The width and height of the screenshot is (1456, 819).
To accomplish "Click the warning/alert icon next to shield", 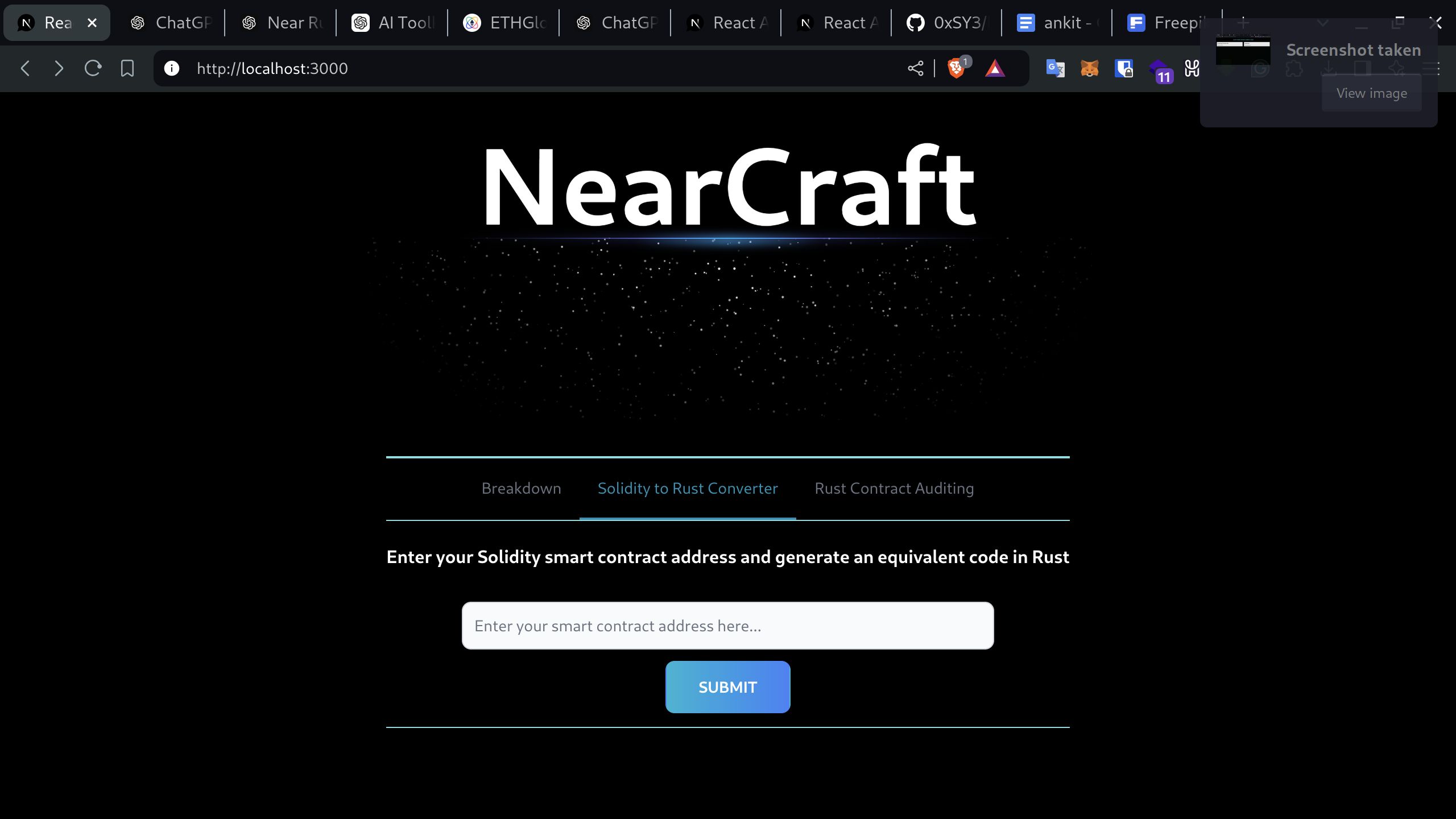I will (994, 68).
